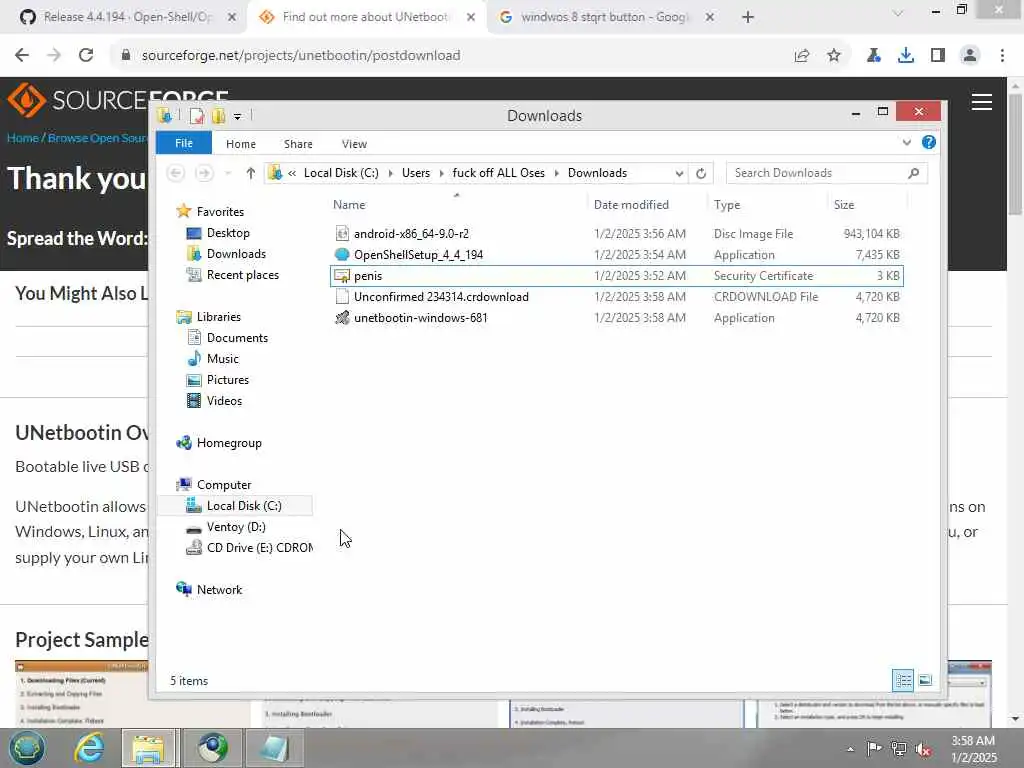Viewport: 1024px width, 768px height.
Task: Click Downloads breadcrumb in address bar
Action: click(x=597, y=173)
